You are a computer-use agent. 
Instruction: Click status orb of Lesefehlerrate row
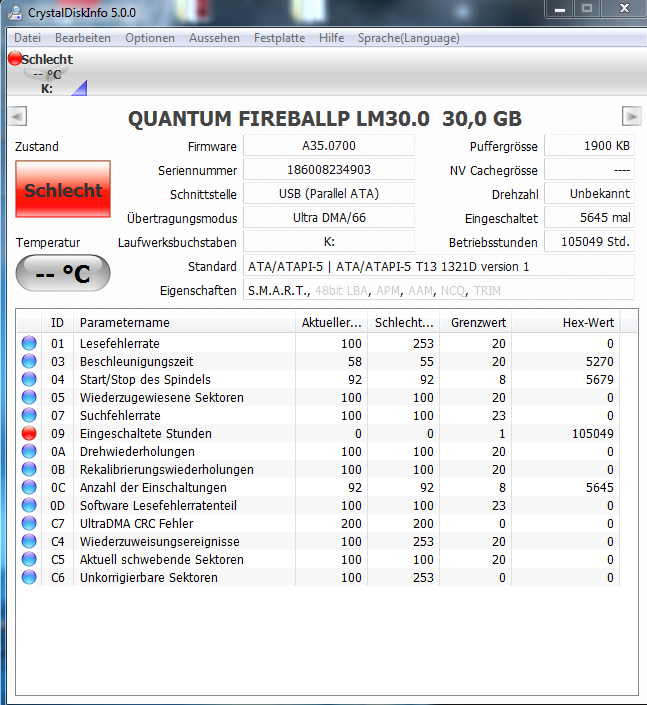[29, 343]
